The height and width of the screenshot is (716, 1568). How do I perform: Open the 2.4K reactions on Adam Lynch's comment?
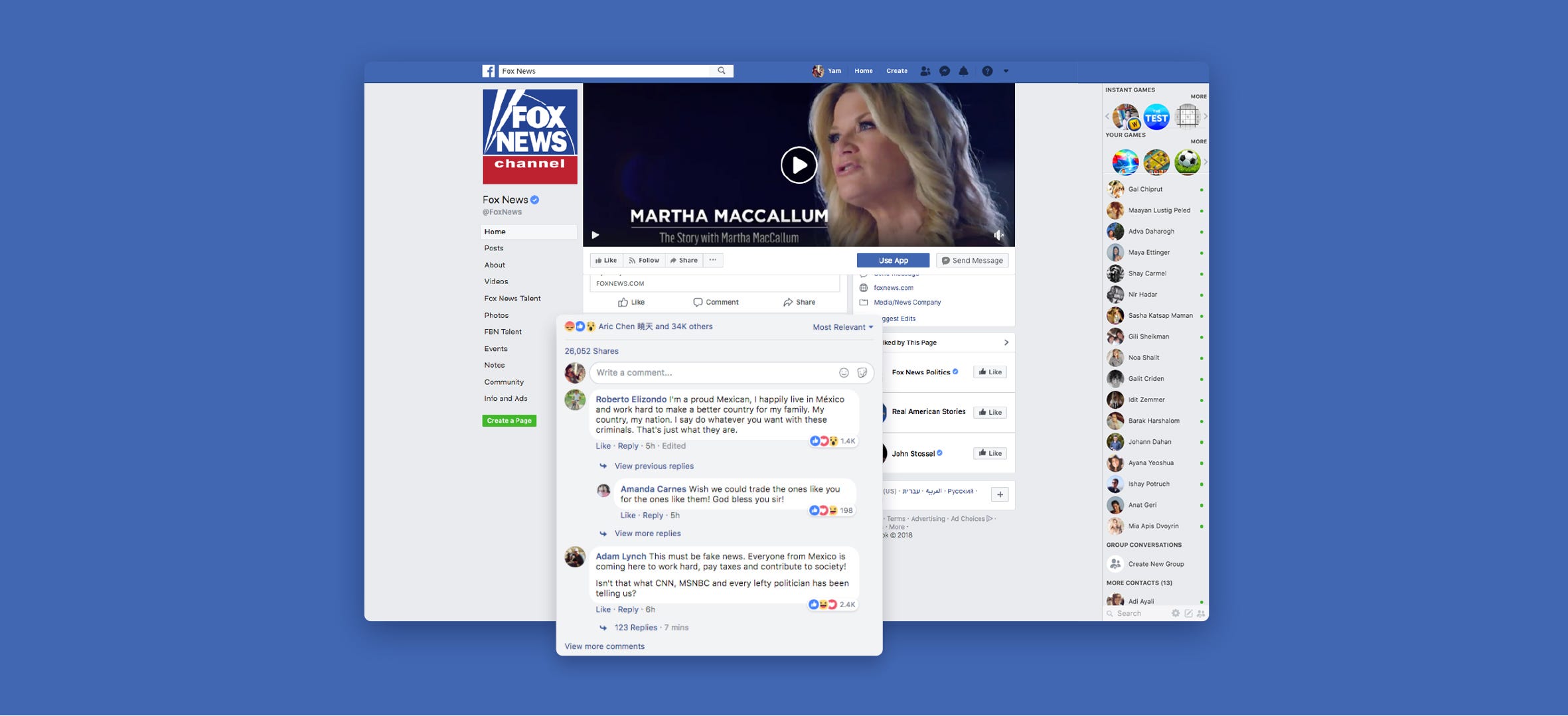tap(832, 605)
